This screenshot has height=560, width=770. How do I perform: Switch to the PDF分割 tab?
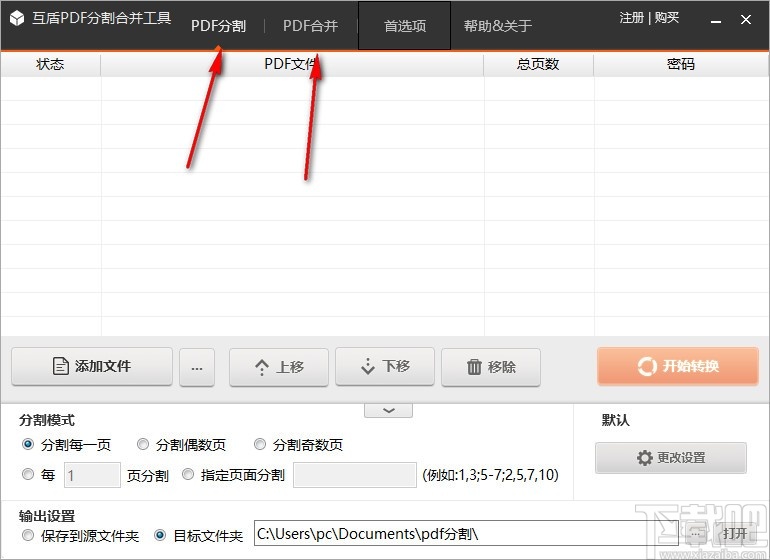pos(219,26)
